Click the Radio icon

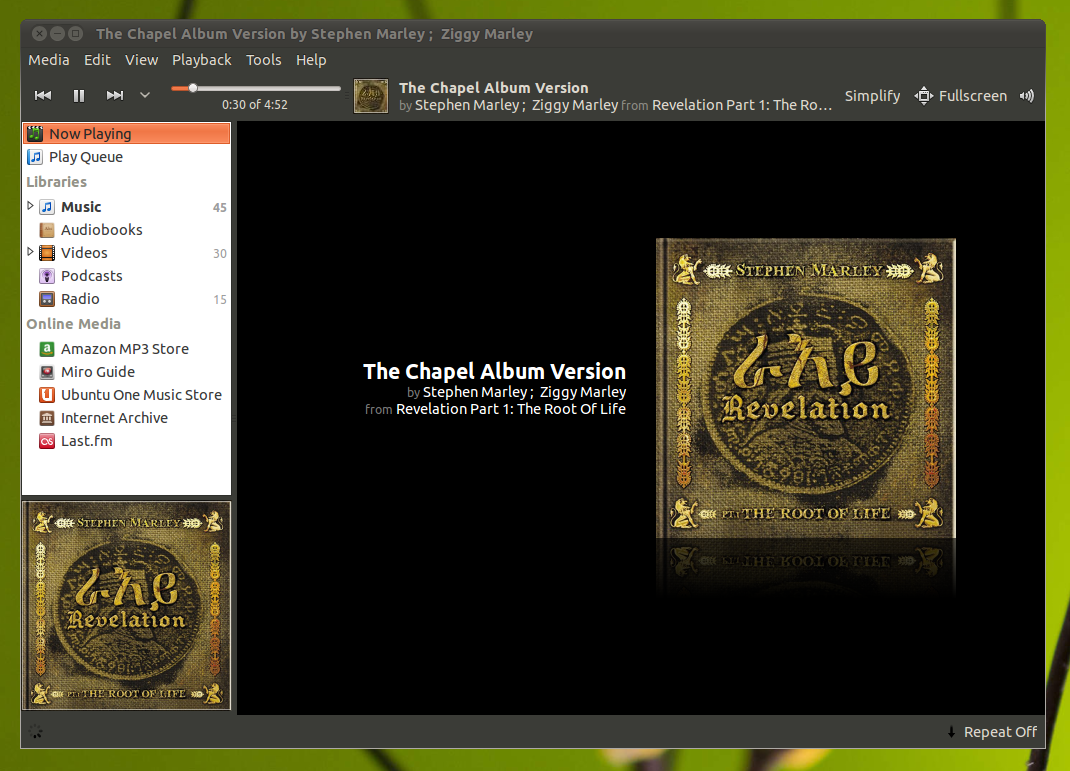pos(47,299)
